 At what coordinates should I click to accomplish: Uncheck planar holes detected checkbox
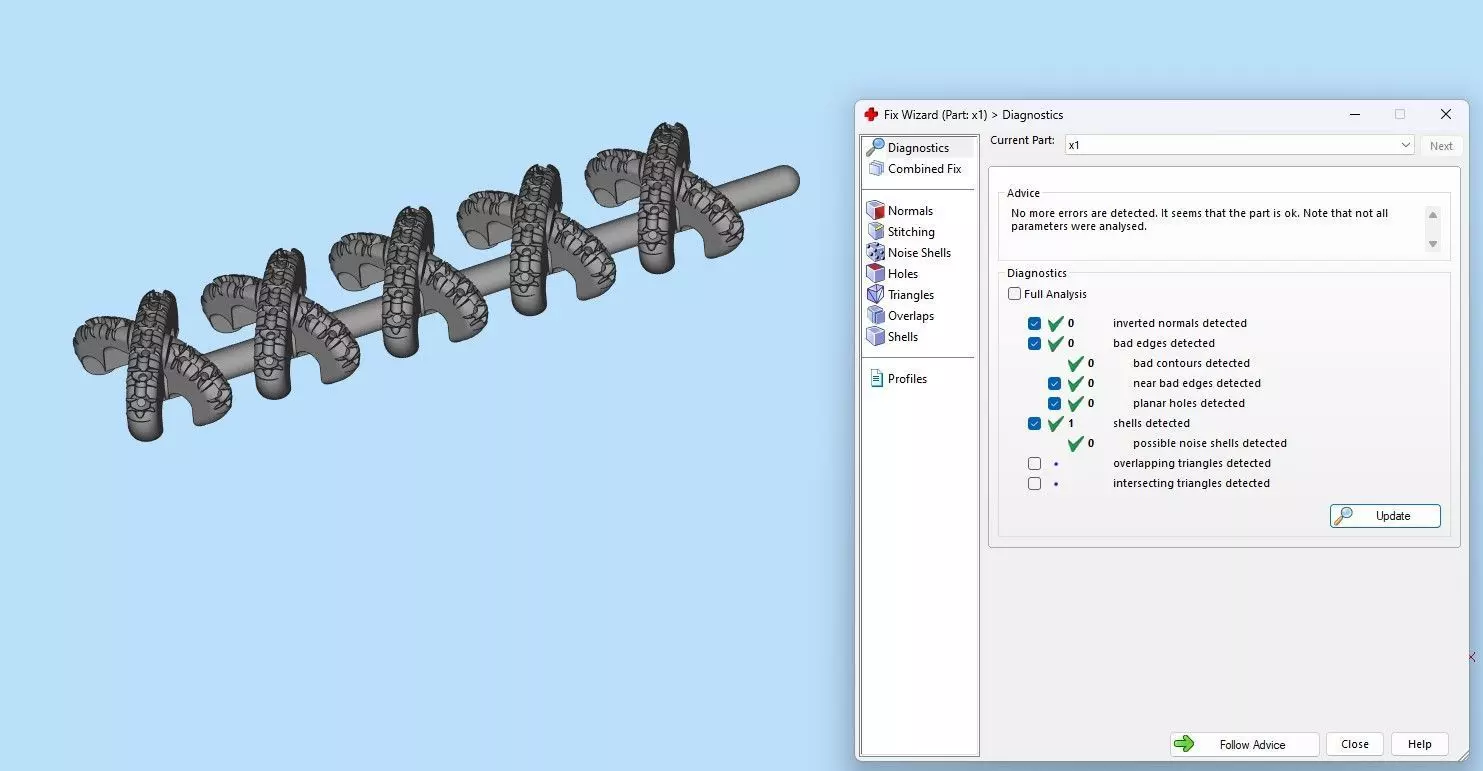click(1054, 404)
